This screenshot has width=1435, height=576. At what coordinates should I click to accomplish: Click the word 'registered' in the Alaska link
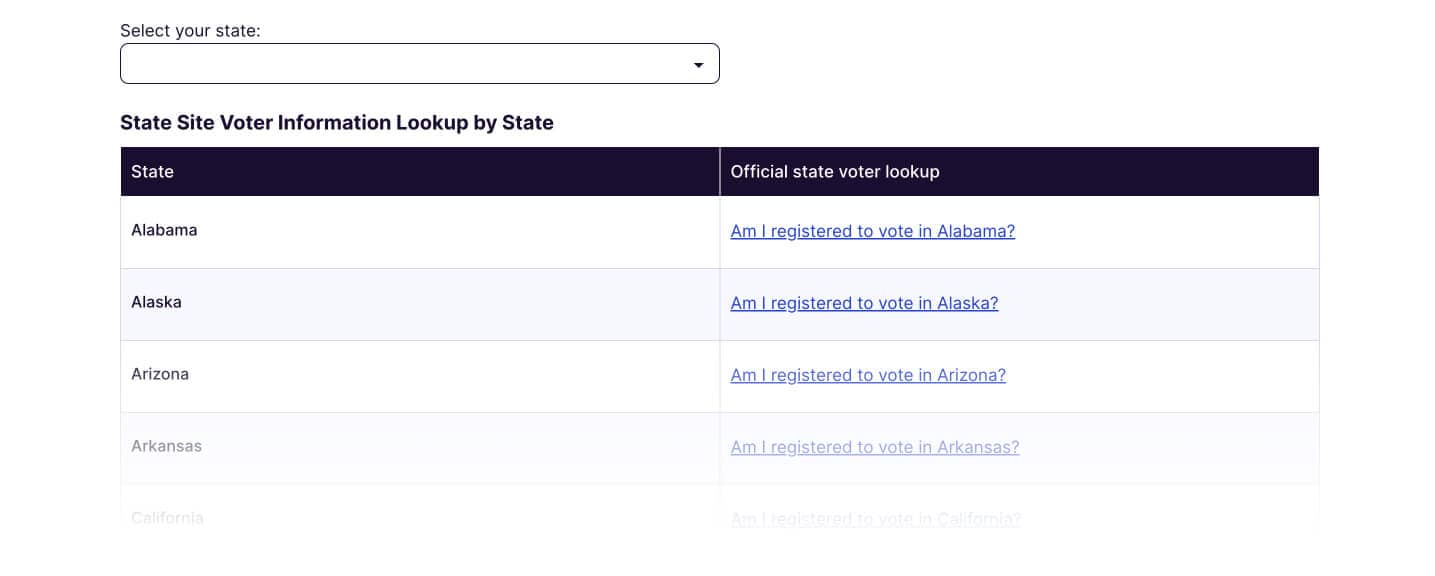[x=812, y=303]
